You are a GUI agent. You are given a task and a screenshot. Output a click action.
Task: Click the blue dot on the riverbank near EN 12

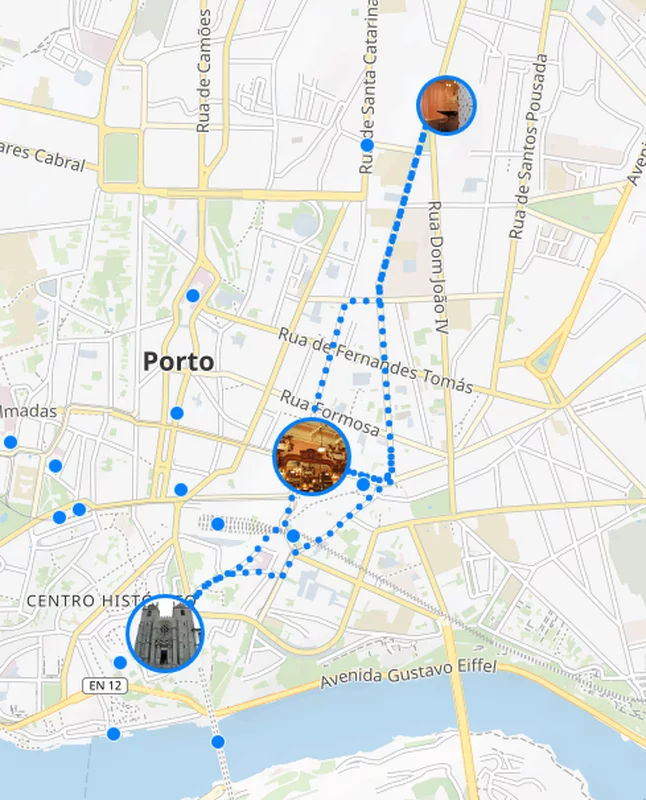113,734
